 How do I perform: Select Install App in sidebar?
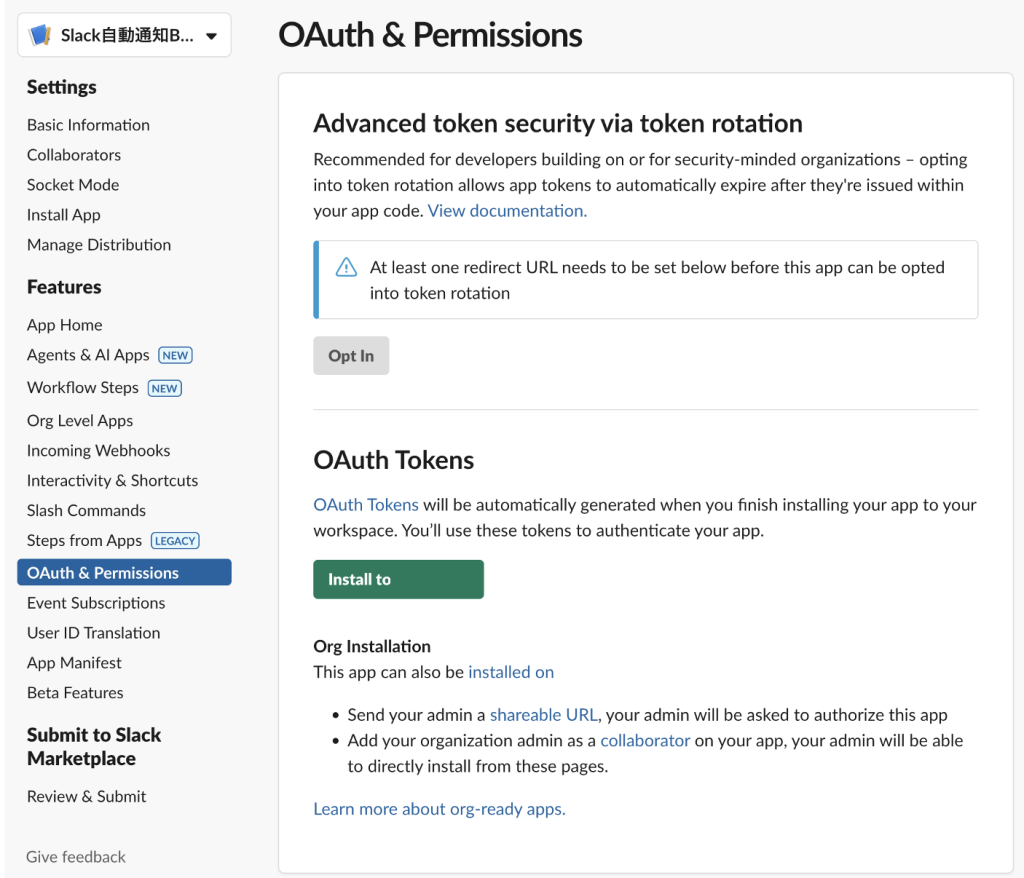[x=63, y=215]
